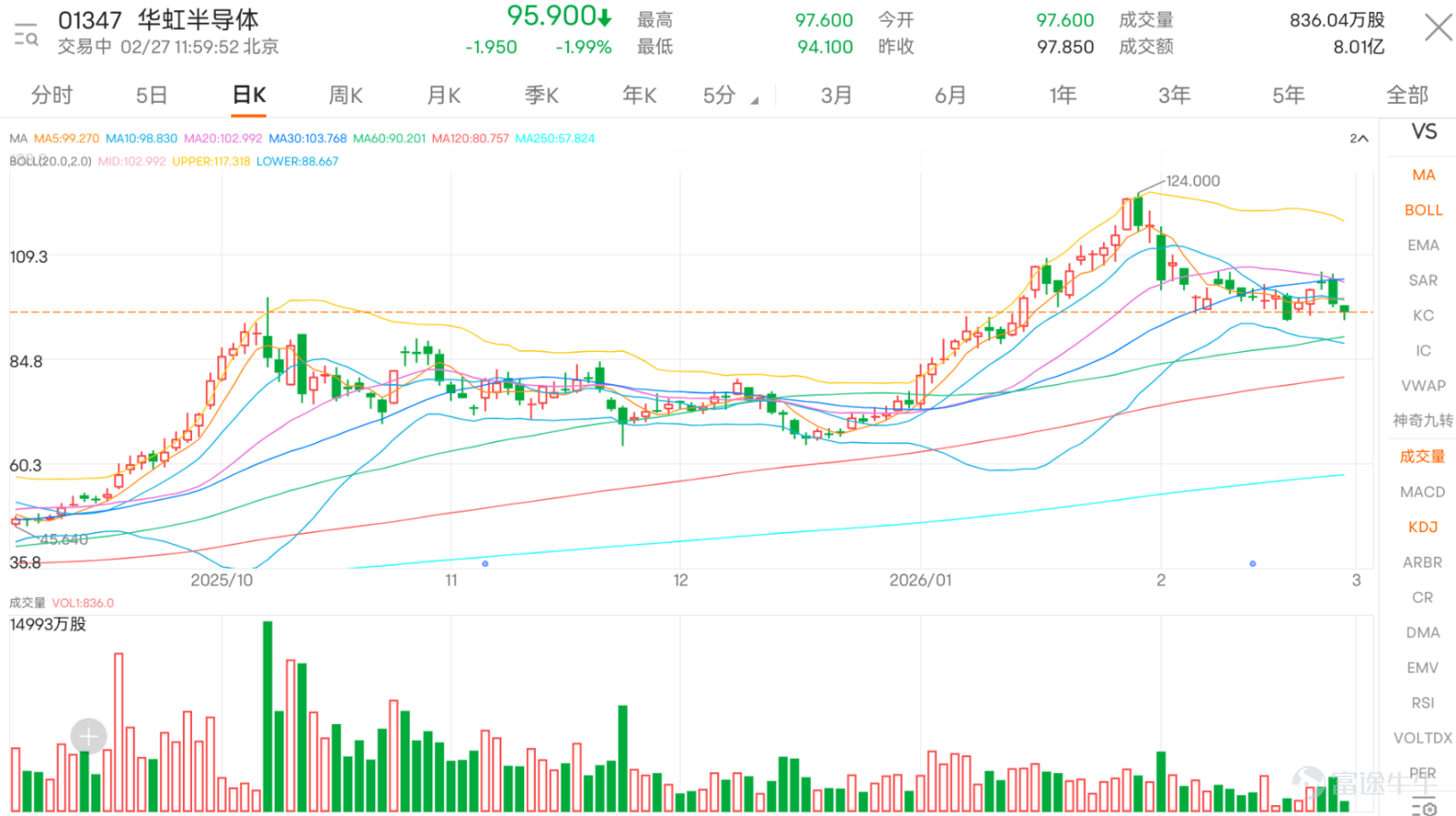Select the 日K daily candlestick tab
The width and height of the screenshot is (1456, 816).
(249, 95)
